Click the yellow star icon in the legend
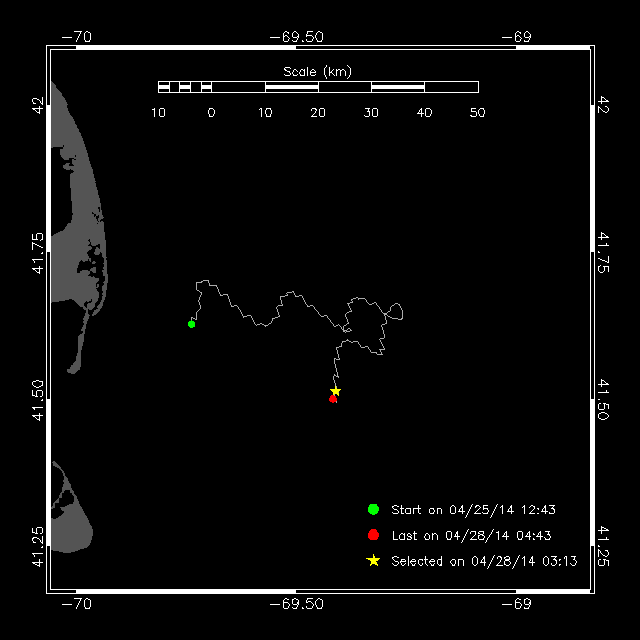This screenshot has width=640, height=640. [x=374, y=561]
